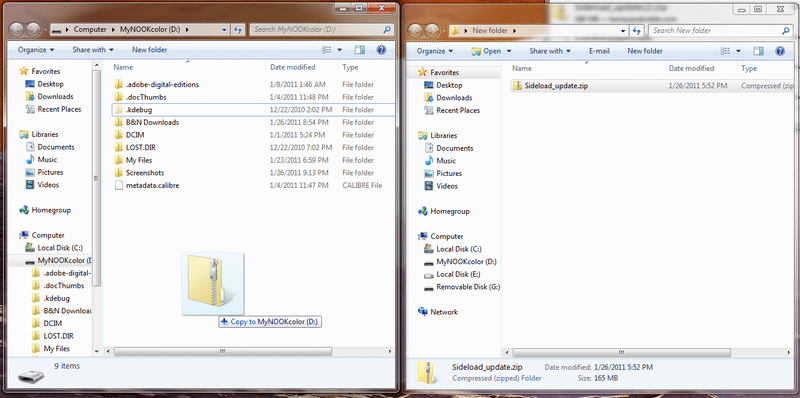The width and height of the screenshot is (800, 398).
Task: Click horizontal scrollbar in right file list
Action: click(621, 353)
